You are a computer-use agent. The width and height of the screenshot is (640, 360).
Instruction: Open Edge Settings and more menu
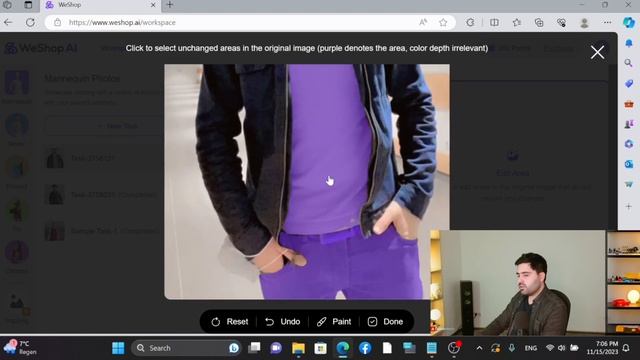pos(607,22)
